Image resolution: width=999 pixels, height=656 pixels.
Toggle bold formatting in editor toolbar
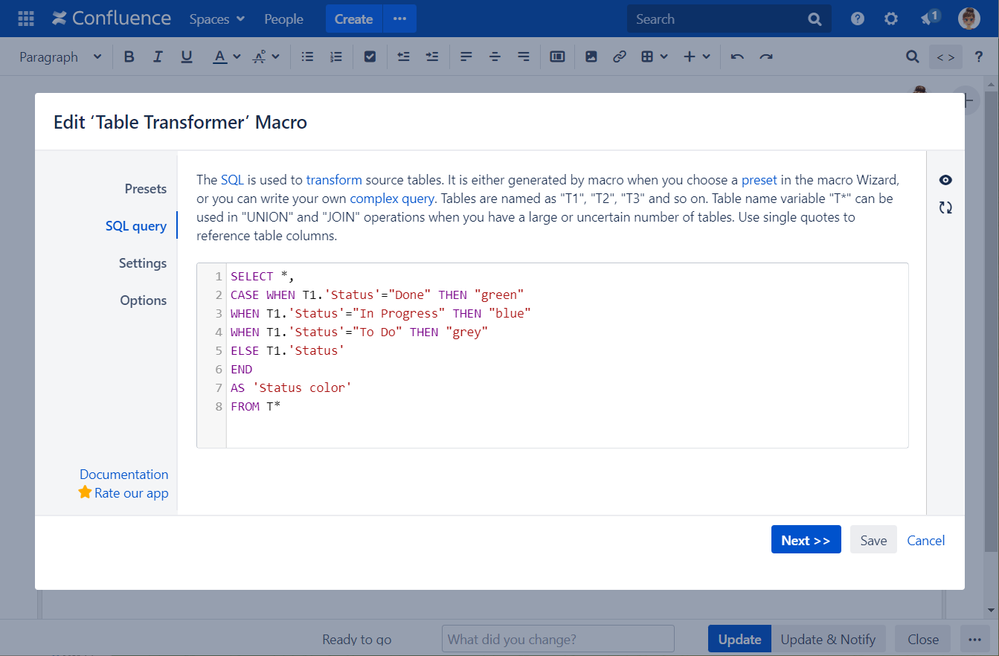(x=129, y=57)
